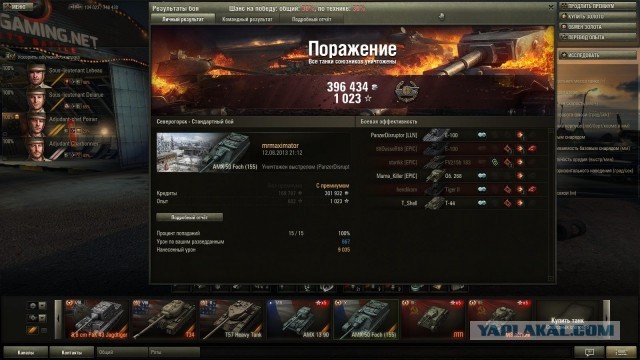
Task: Open the Подробный отчёт tab
Action: [x=311, y=19]
